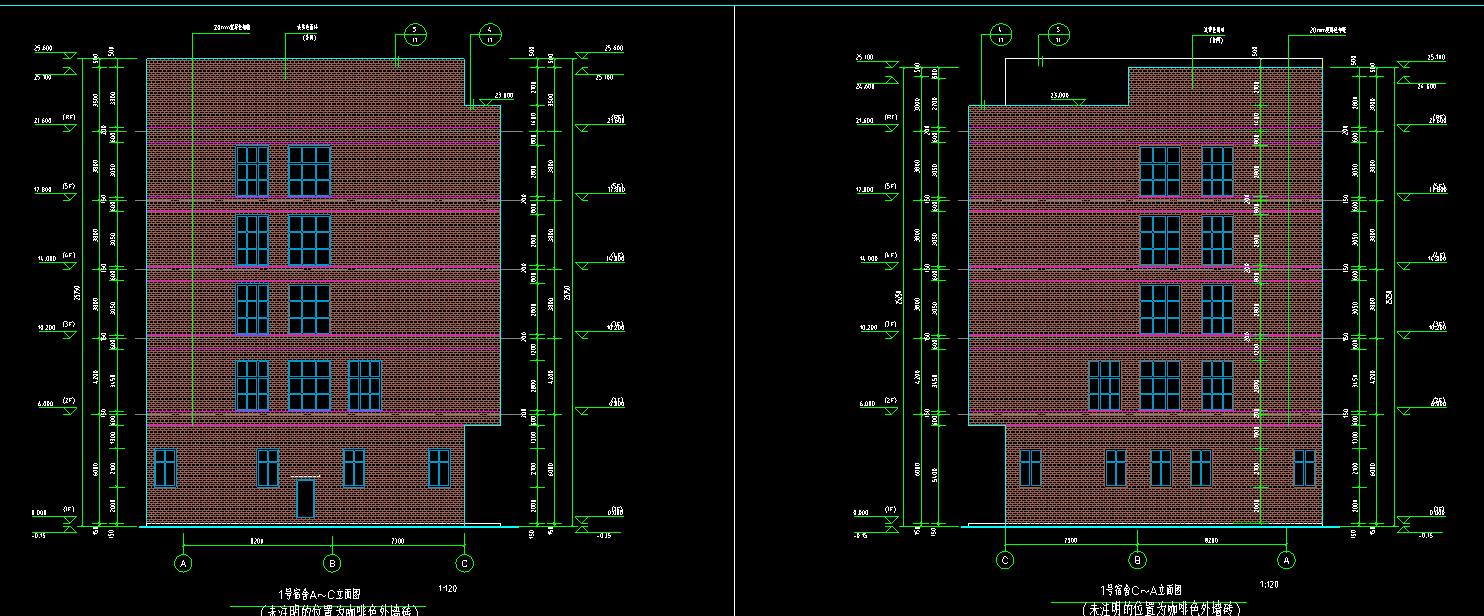Viewport: 1484px width, 616px height.
Task: Select the 8200 dimension text on left elevation
Action: coord(256,541)
